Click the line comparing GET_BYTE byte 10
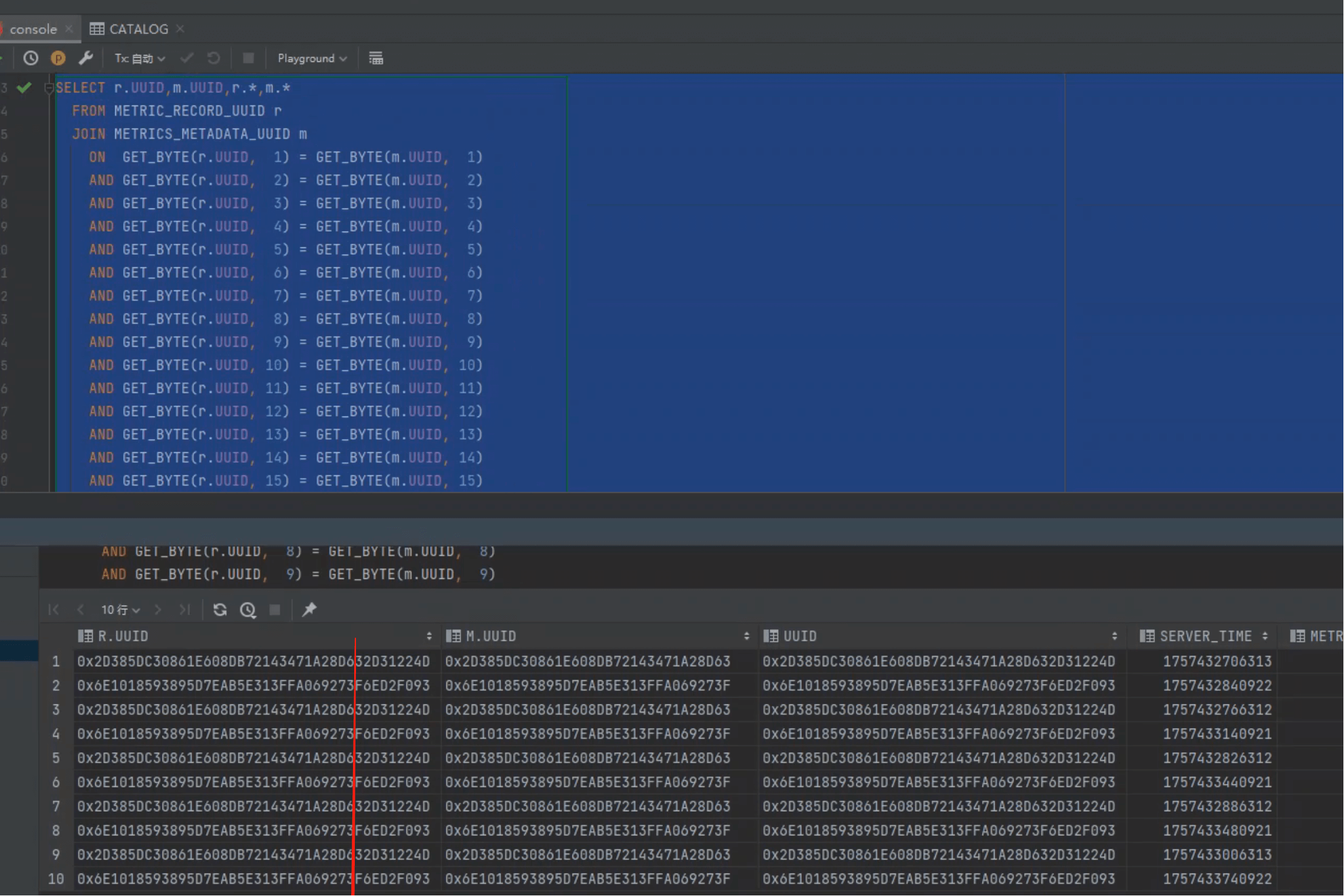This screenshot has width=1344, height=896. pos(286,365)
